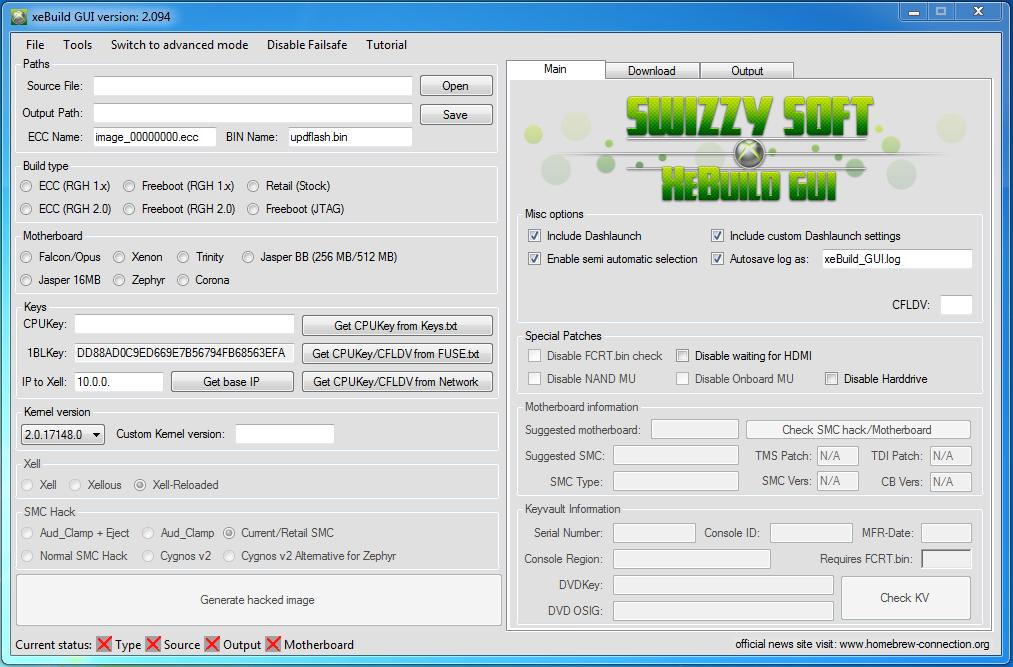Image resolution: width=1013 pixels, height=667 pixels.
Task: Click Switch to advanced mode
Action: click(x=179, y=44)
